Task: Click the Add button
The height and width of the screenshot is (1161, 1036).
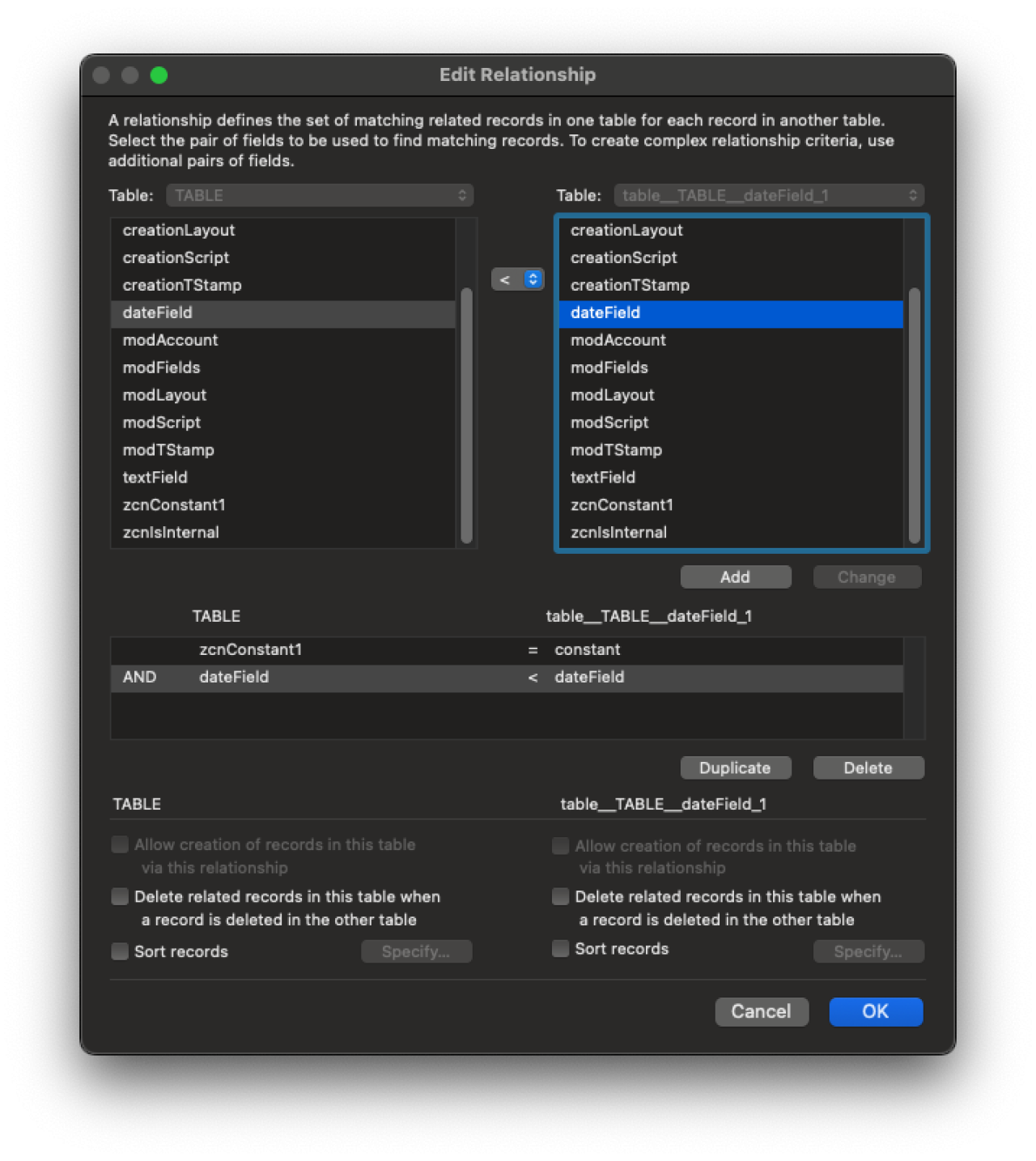Action: (735, 576)
